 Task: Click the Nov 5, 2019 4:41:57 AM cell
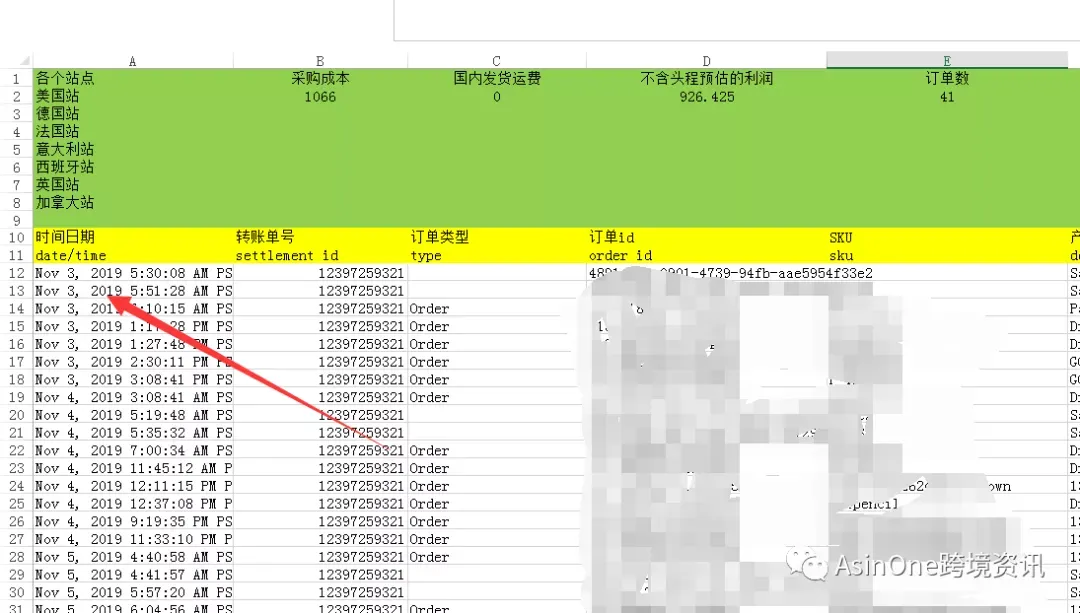pyautogui.click(x=133, y=575)
